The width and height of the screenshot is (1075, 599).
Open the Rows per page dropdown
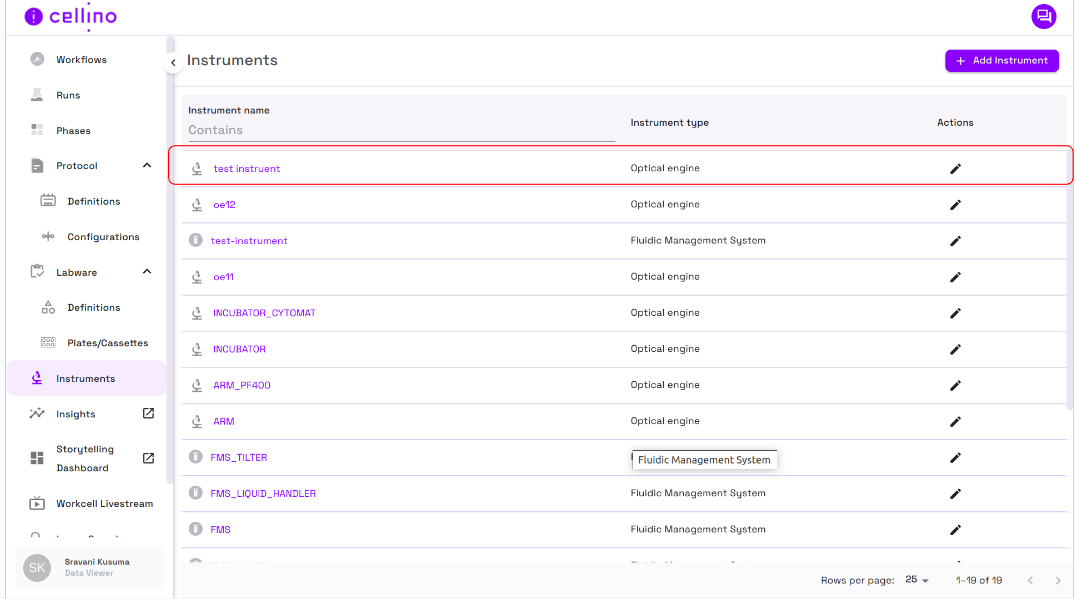(917, 580)
